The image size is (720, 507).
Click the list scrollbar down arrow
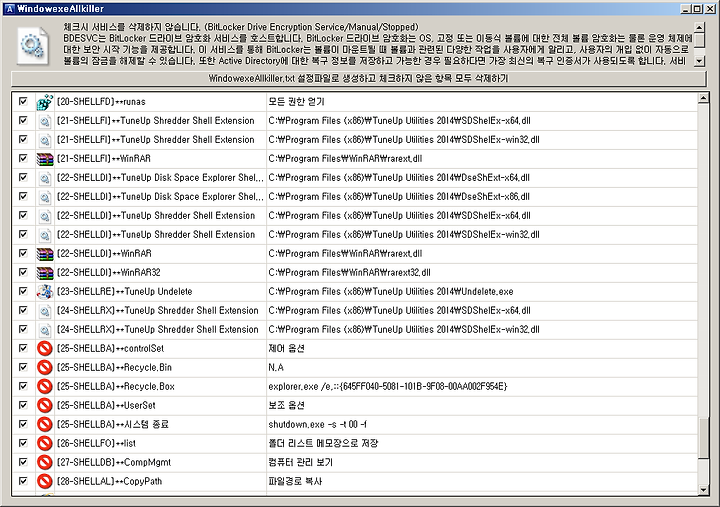click(x=703, y=490)
